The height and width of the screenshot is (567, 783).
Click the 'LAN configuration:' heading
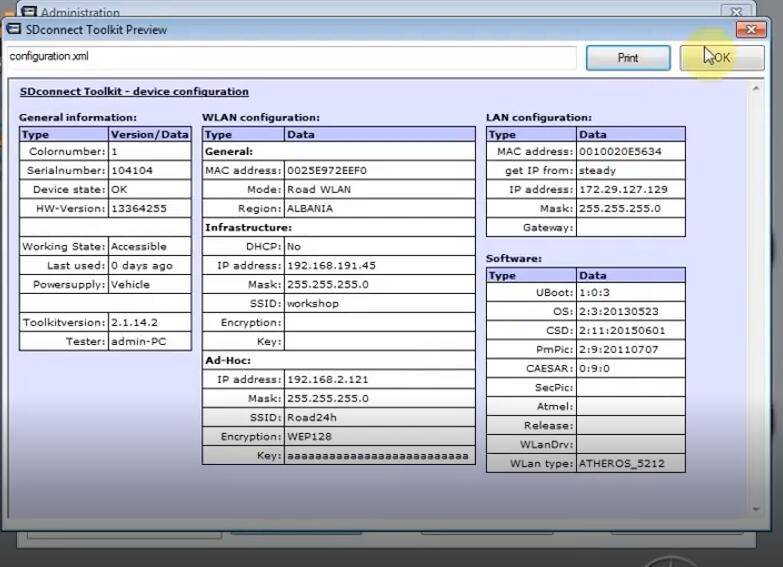539,117
